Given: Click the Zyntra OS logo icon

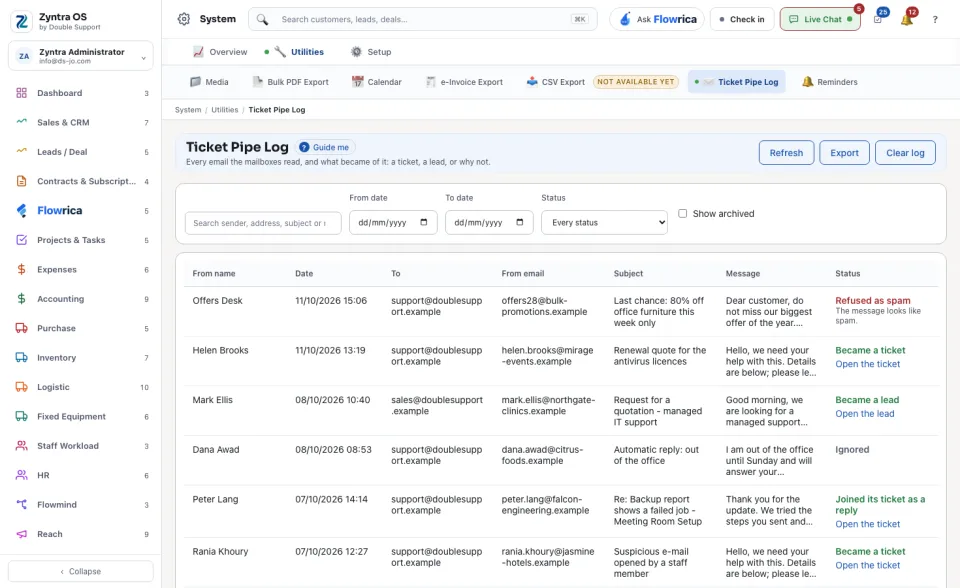Looking at the screenshot, I should coord(21,21).
